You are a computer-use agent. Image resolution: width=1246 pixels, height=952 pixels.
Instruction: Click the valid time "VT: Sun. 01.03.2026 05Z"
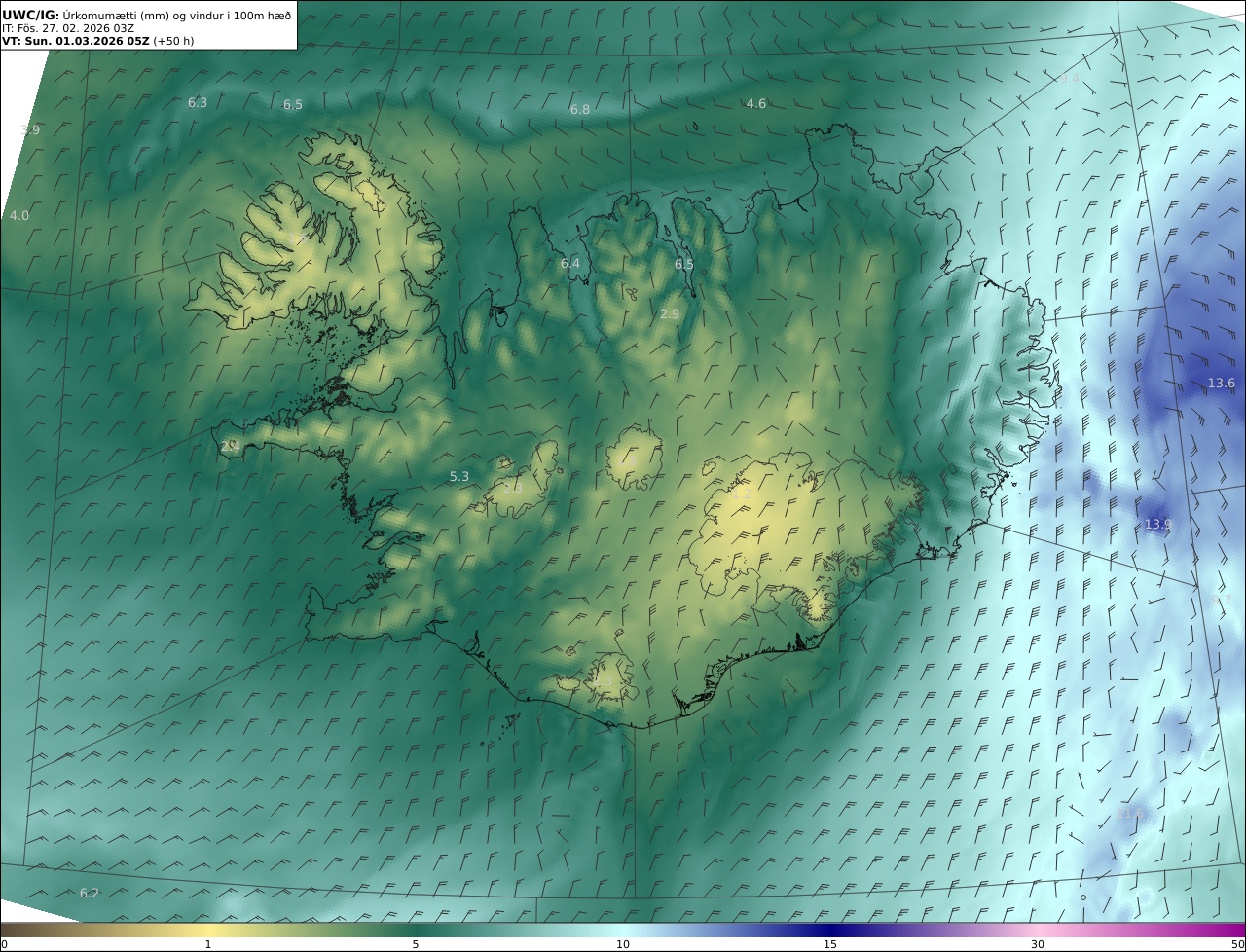click(x=76, y=42)
